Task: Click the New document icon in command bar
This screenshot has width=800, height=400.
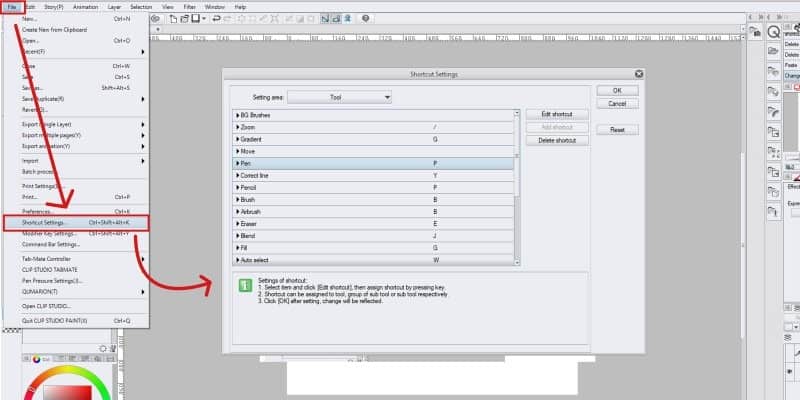Action: [x=173, y=18]
